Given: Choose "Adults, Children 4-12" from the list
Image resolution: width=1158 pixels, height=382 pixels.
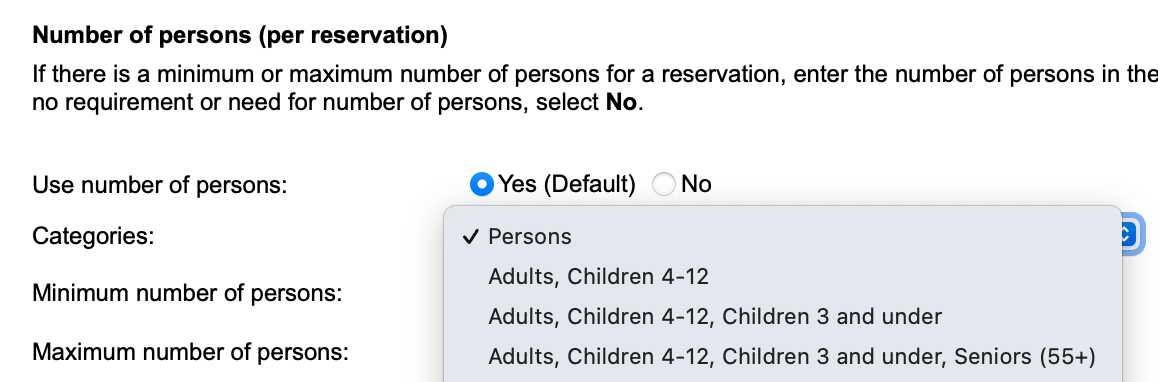Looking at the screenshot, I should point(782,276).
